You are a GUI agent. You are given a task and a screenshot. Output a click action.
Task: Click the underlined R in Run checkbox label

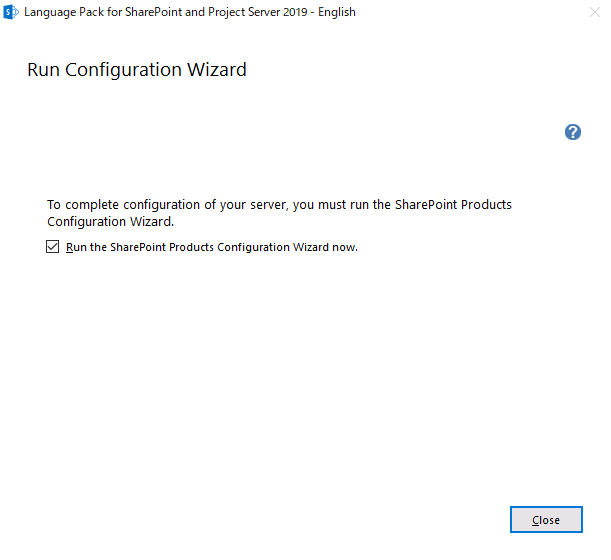tap(69, 247)
